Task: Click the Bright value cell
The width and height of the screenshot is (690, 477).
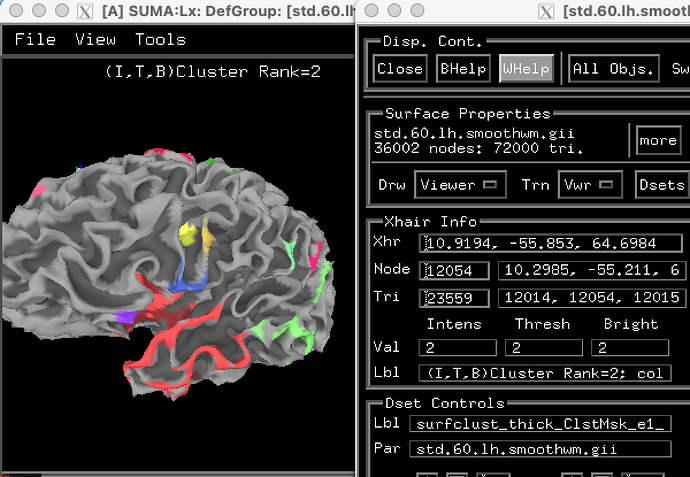Action: coord(630,348)
